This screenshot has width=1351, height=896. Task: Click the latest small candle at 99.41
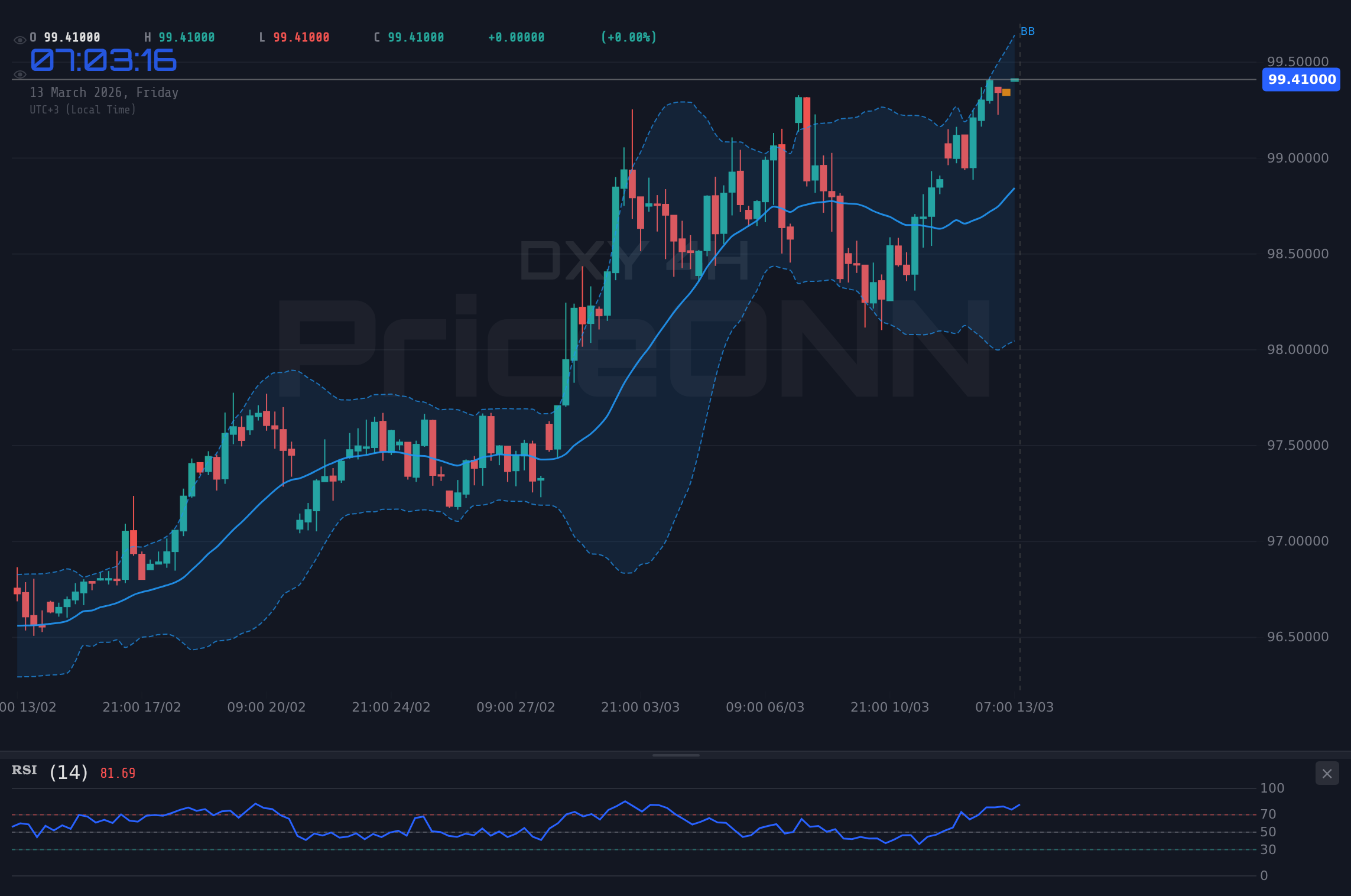pyautogui.click(x=1015, y=80)
